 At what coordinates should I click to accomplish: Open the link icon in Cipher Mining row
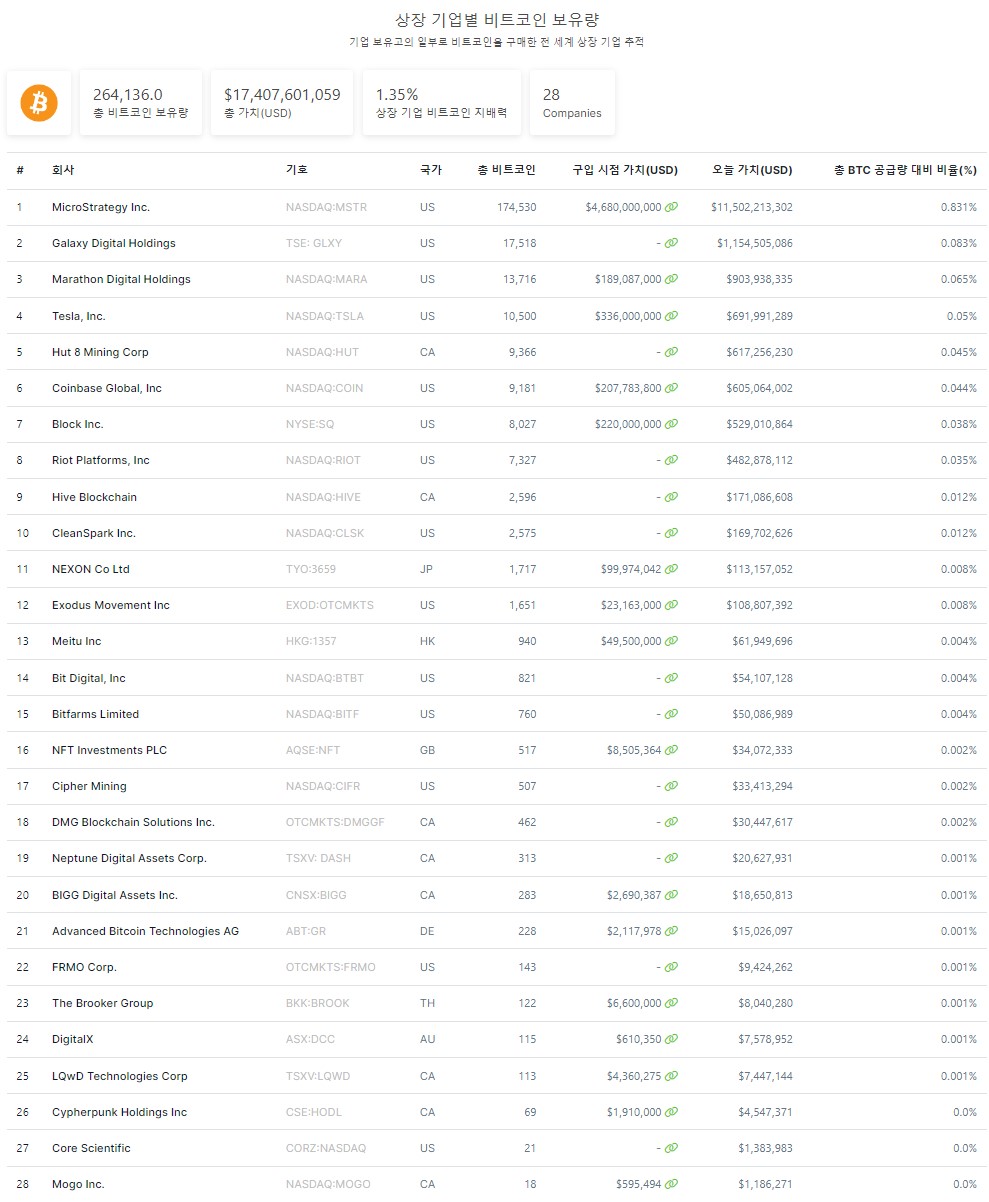coord(671,786)
